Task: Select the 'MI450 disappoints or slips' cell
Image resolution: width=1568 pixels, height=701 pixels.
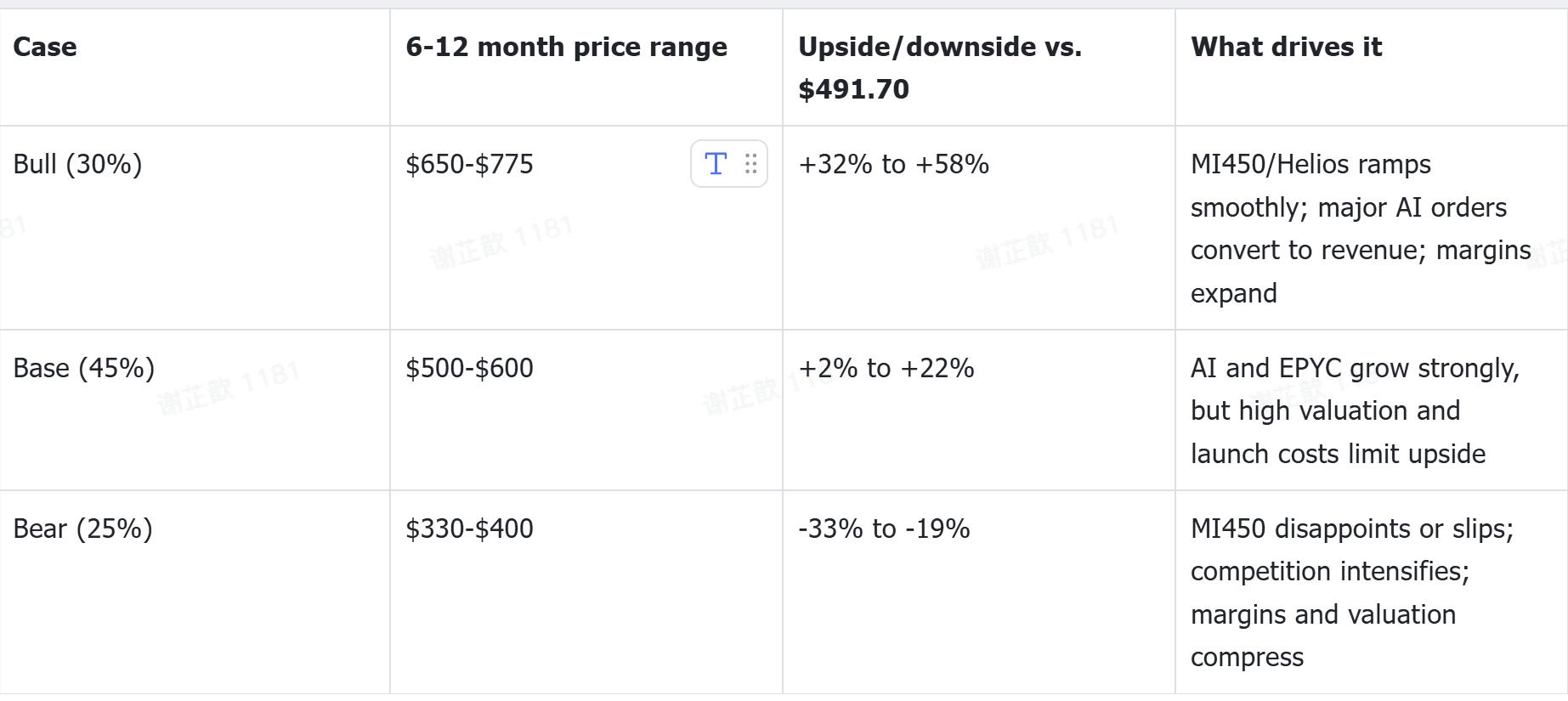Action: click(1372, 592)
